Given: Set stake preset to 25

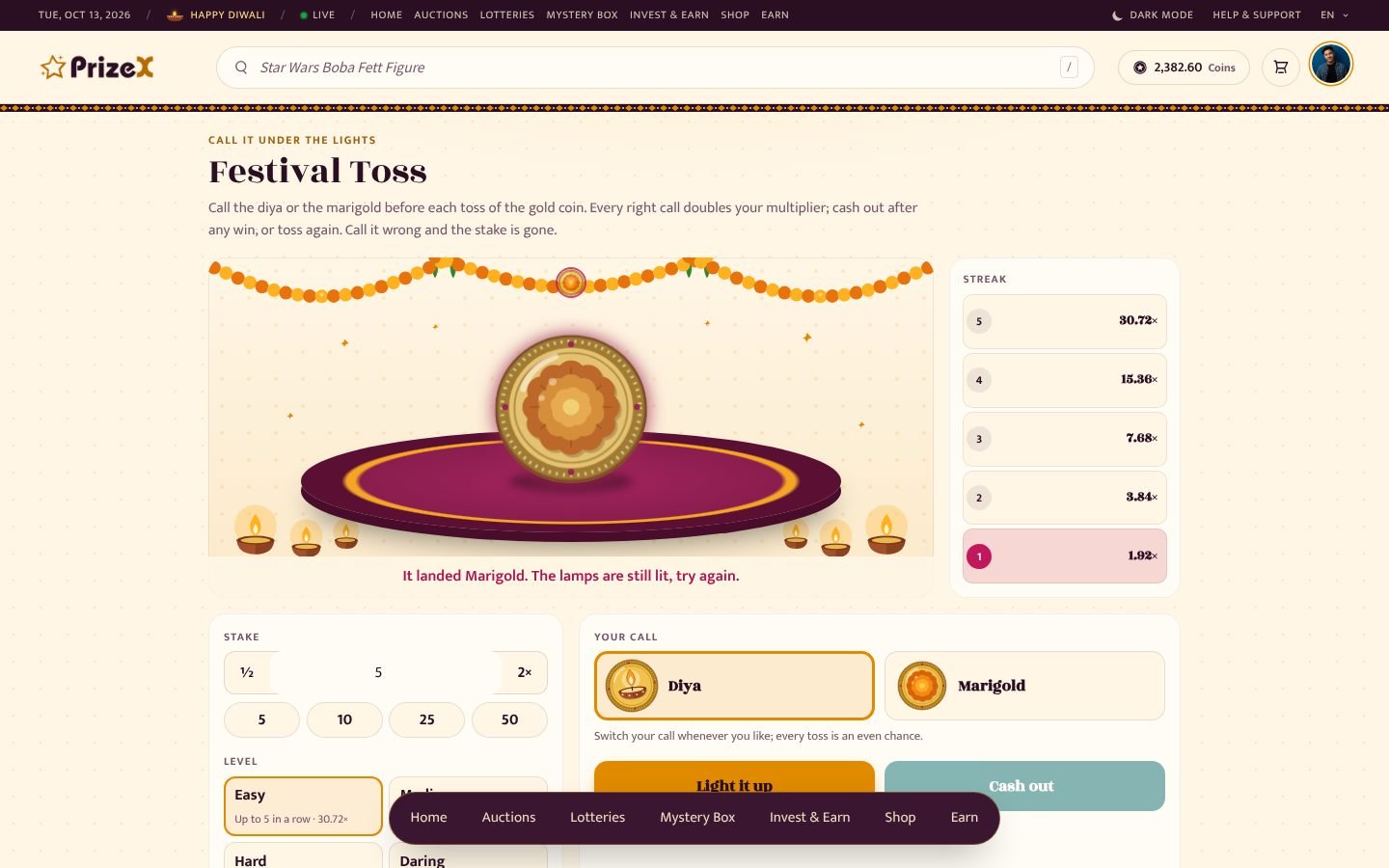Looking at the screenshot, I should (426, 719).
